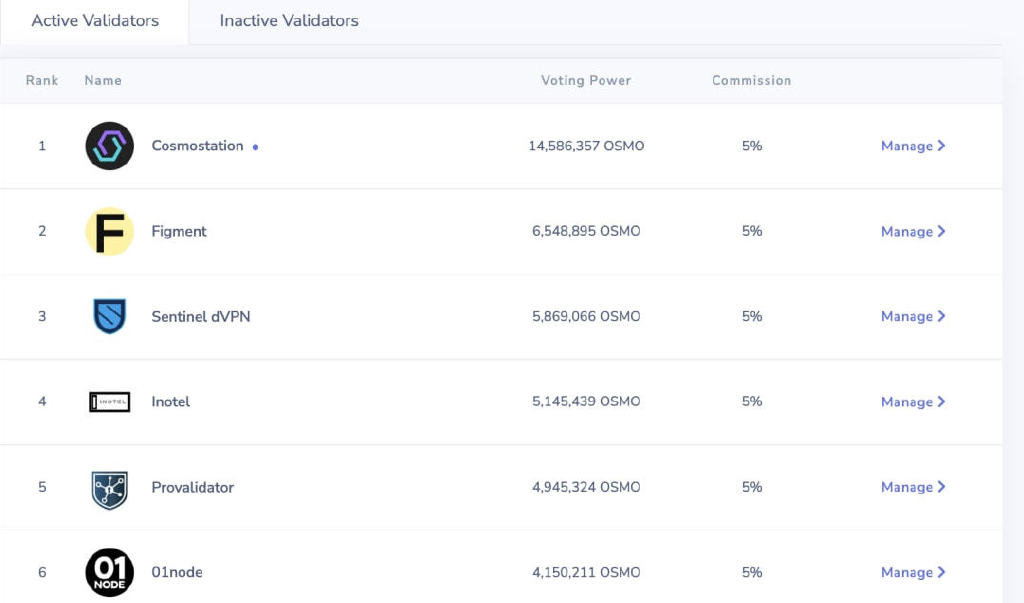The width and height of the screenshot is (1024, 603).
Task: Click the 01node validator logo
Action: (110, 572)
